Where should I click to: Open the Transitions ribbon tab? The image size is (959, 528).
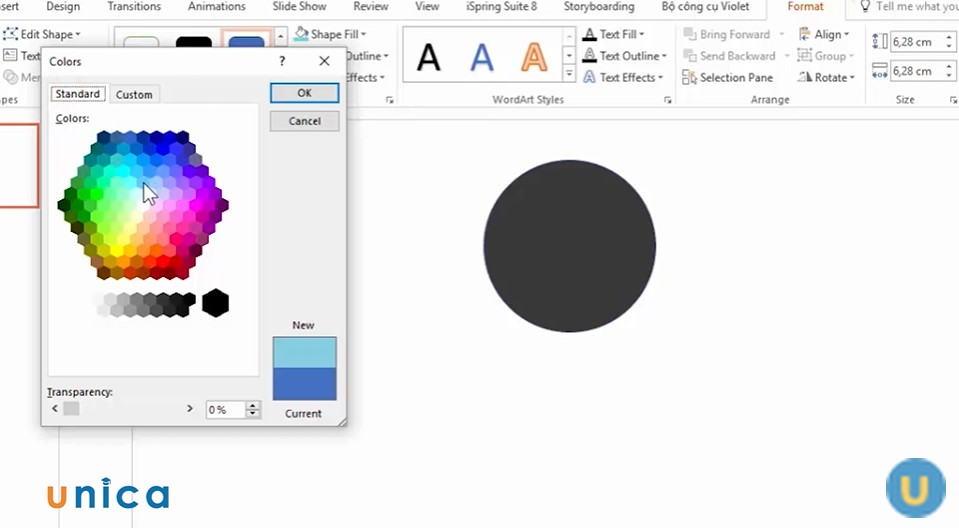pyautogui.click(x=134, y=7)
